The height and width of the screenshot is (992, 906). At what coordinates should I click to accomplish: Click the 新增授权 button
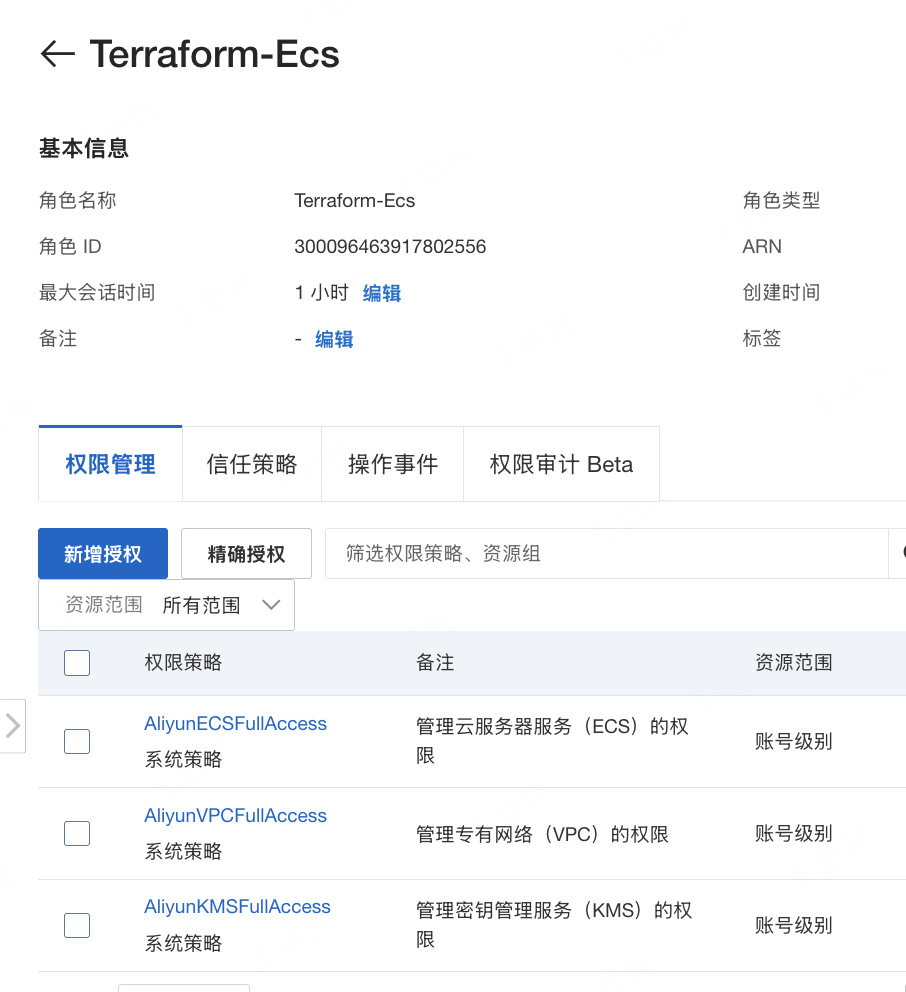tap(103, 554)
